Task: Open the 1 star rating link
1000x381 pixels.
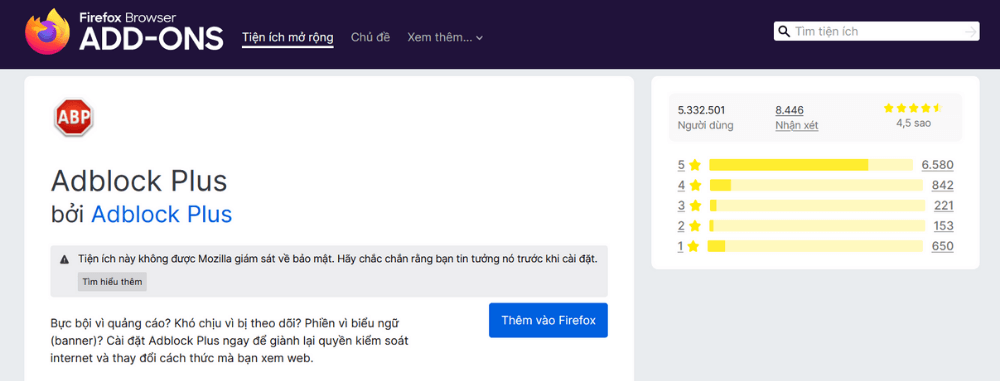Action: pos(689,246)
